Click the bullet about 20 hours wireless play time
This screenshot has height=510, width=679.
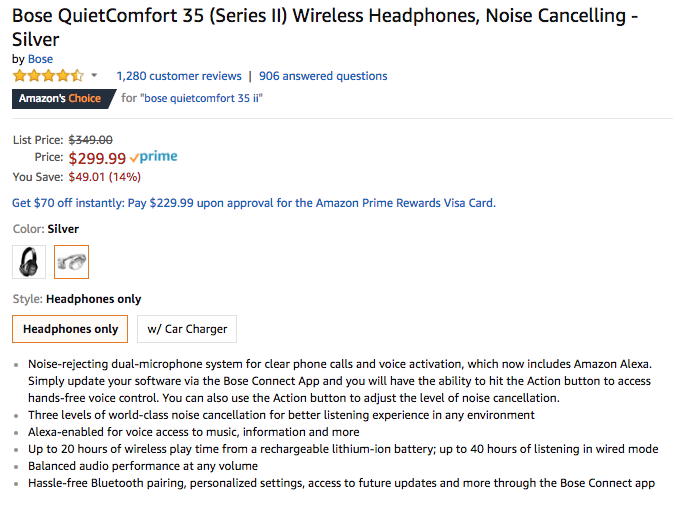pos(342,449)
